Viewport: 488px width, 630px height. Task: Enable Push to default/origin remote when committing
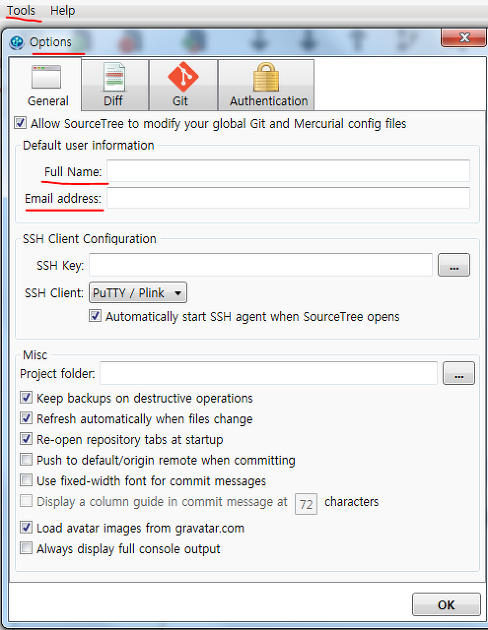[27, 459]
